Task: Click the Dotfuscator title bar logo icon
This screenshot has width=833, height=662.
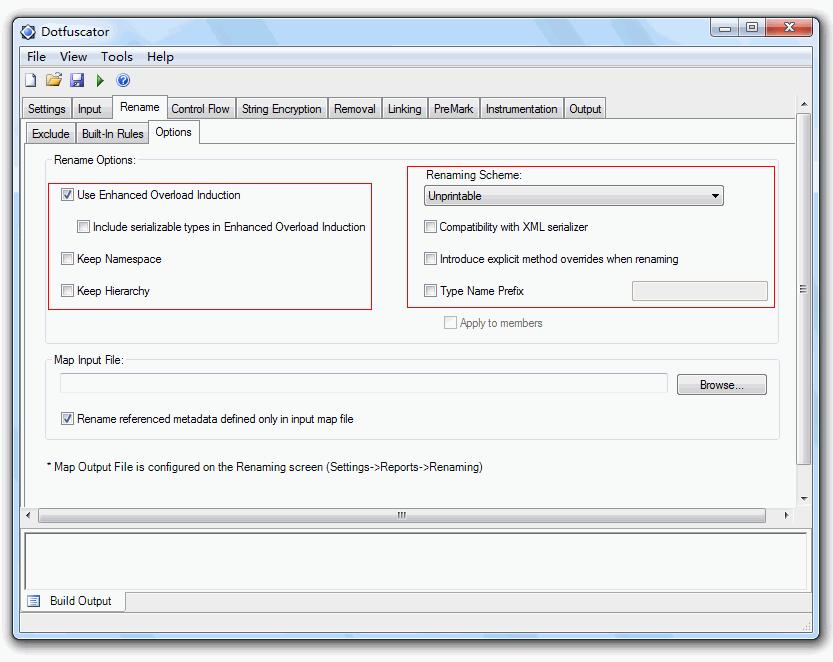Action: coord(28,32)
